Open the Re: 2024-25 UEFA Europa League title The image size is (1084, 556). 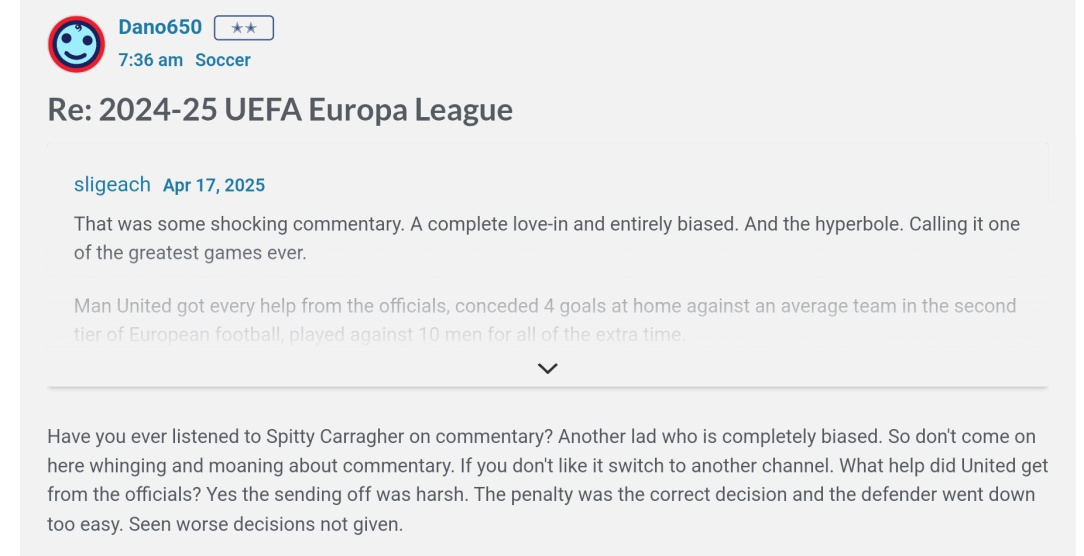280,110
